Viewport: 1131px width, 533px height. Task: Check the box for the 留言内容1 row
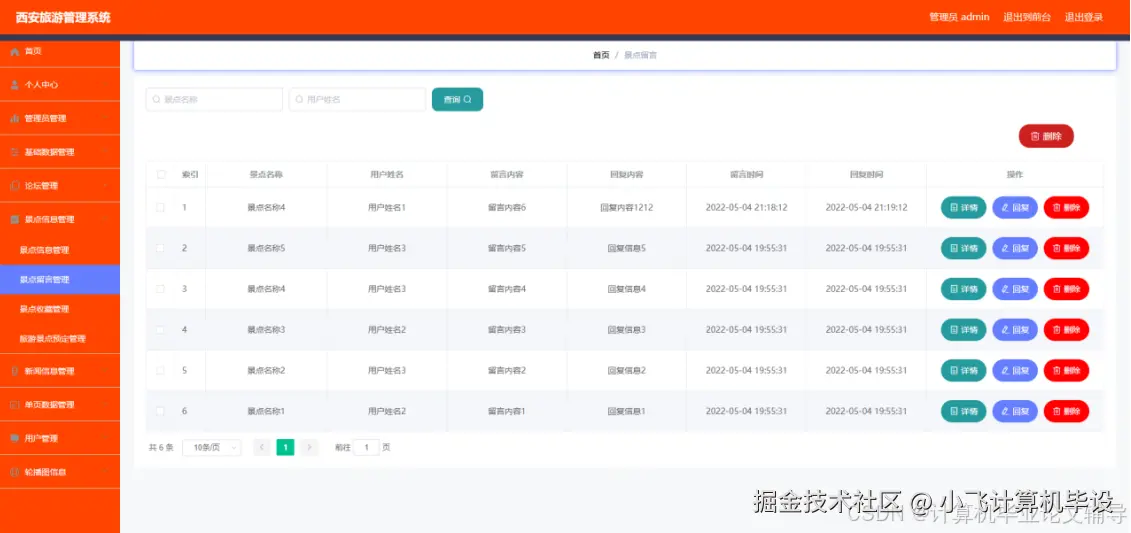coord(161,411)
